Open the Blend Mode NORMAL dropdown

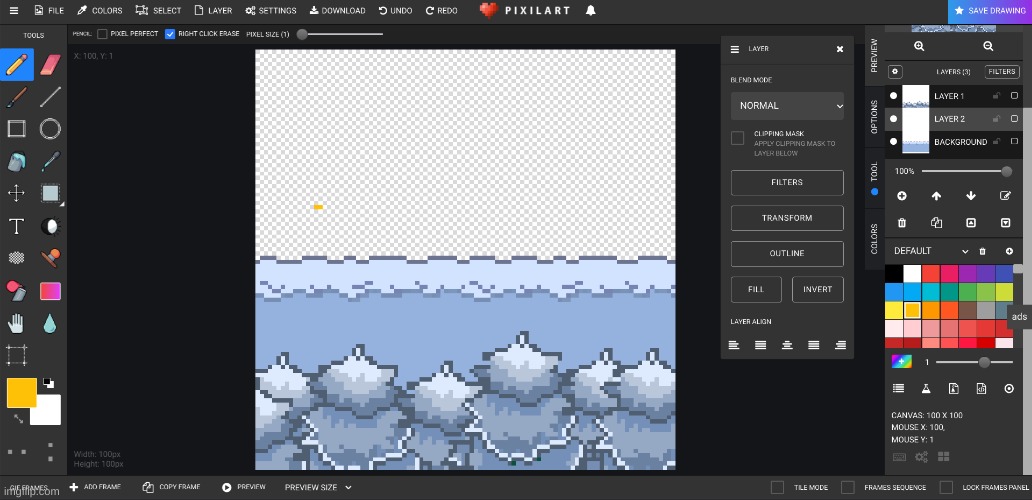pyautogui.click(x=787, y=106)
